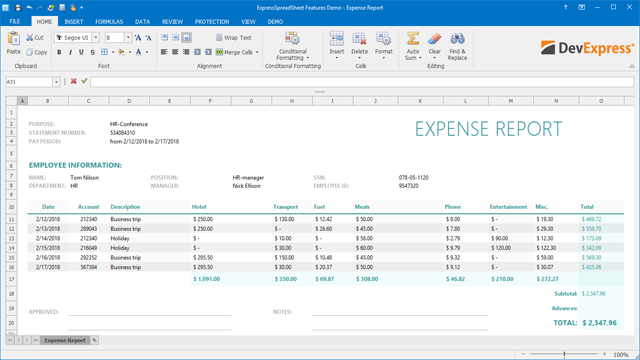Select column F header

pos(211,101)
